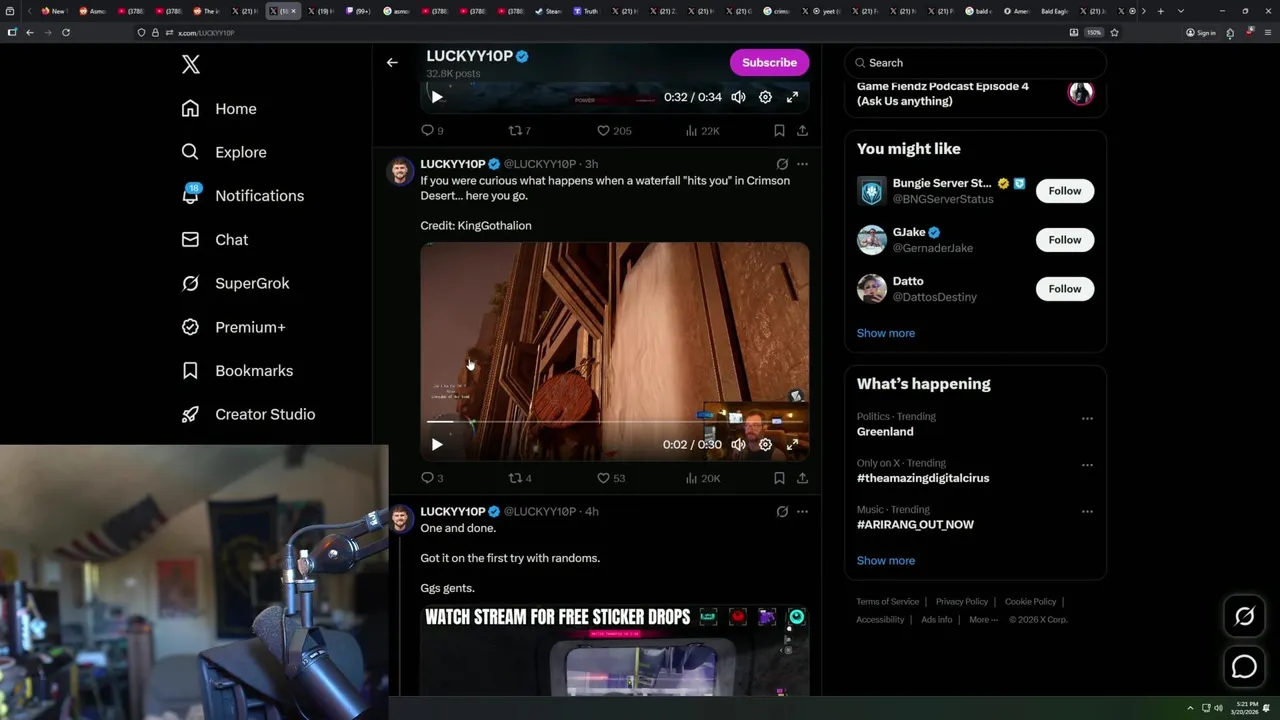Reload the page in browser toolbar
The image size is (1280, 720).
point(66,32)
